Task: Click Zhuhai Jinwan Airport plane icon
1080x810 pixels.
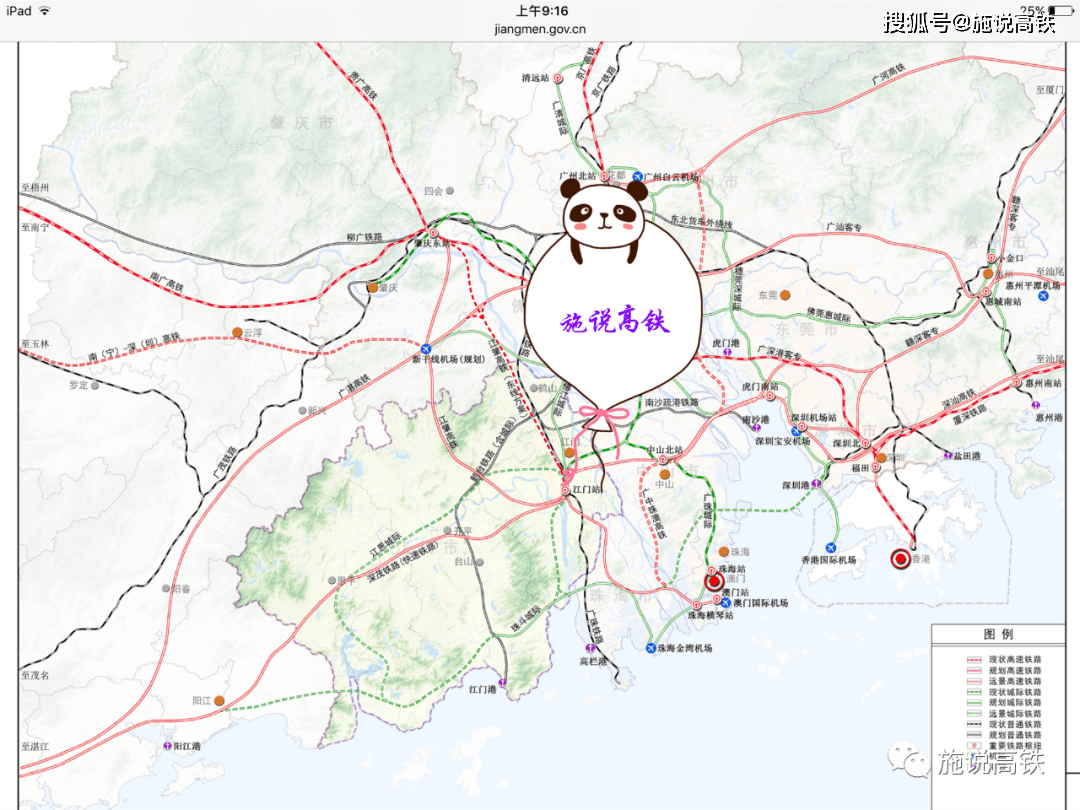Action: point(650,648)
